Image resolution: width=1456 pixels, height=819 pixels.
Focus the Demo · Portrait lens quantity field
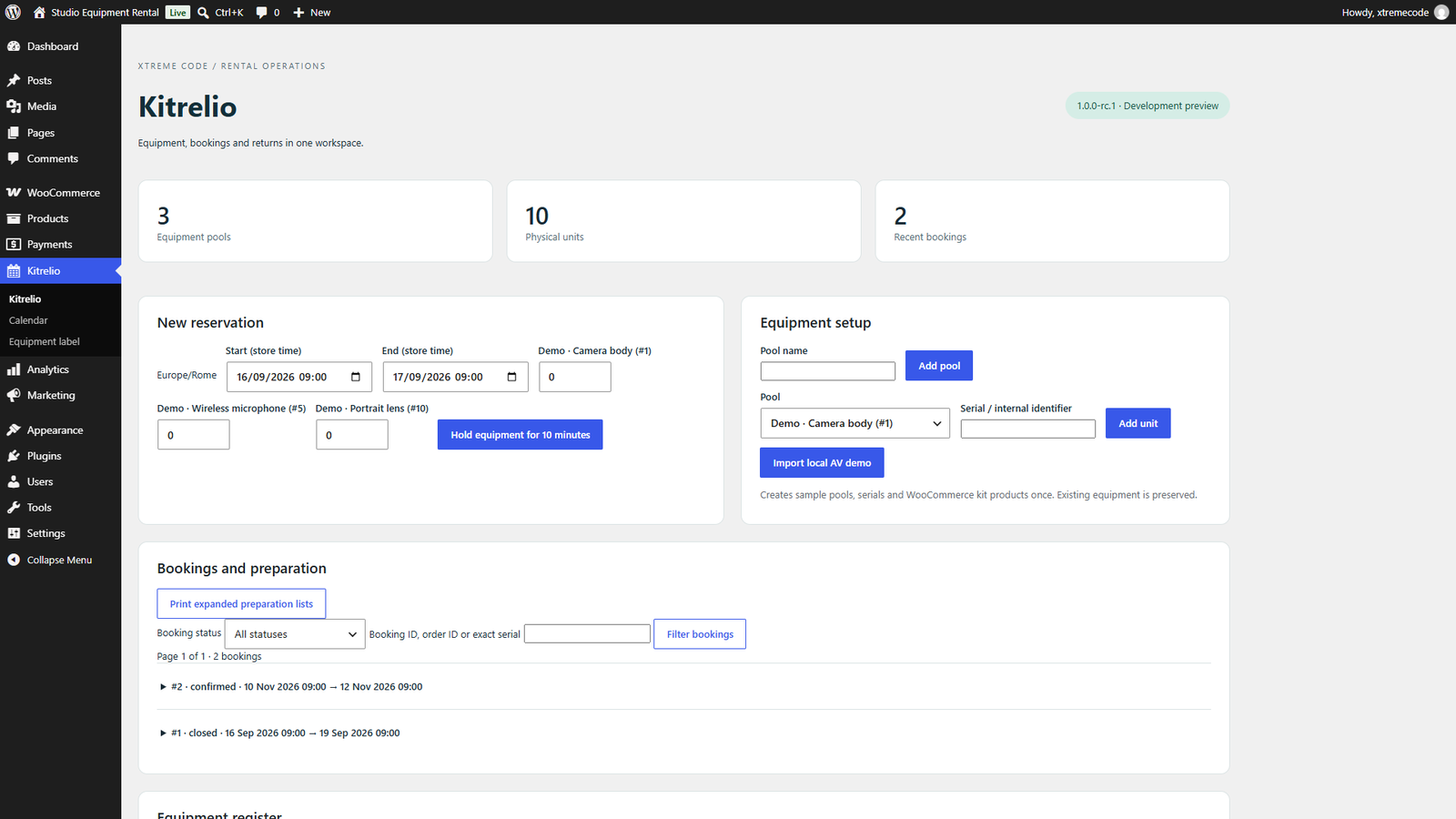352,435
